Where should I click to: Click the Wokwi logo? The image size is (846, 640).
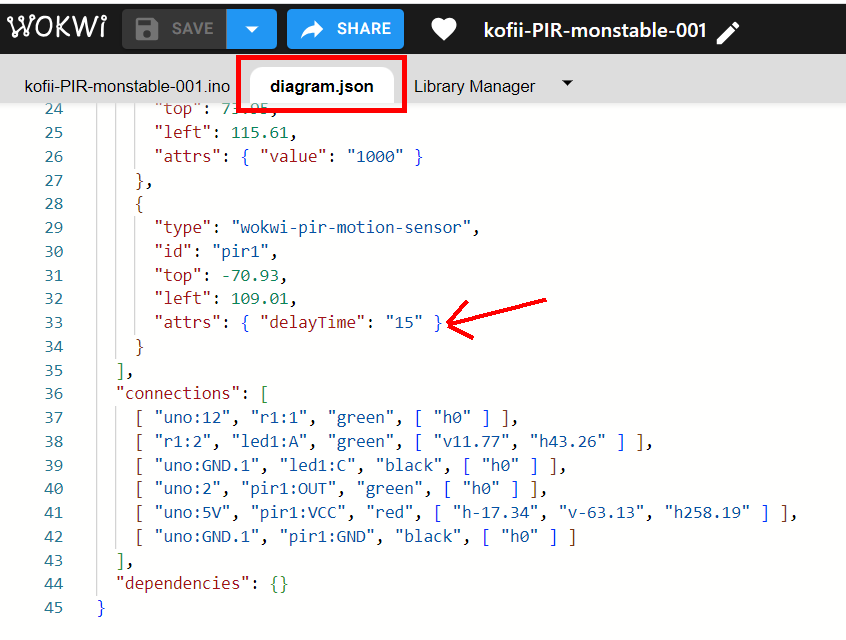pyautogui.click(x=57, y=29)
